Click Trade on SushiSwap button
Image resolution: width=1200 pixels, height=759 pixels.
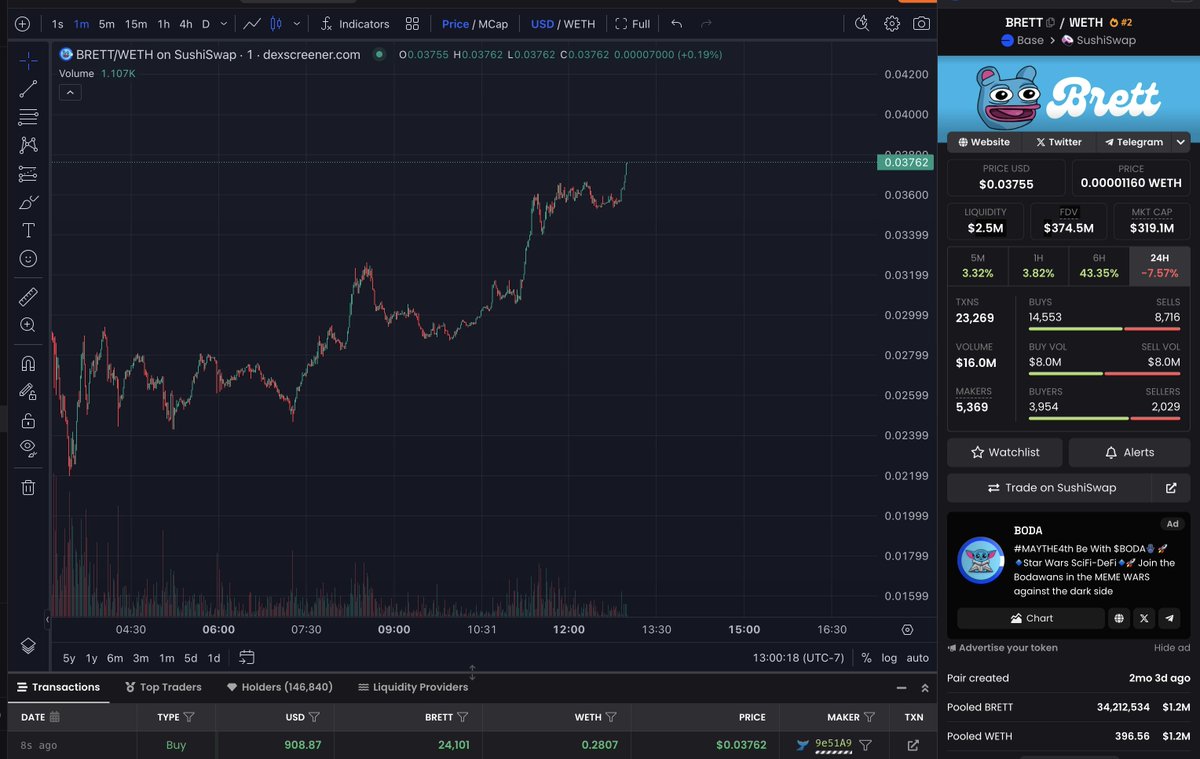click(x=1051, y=488)
